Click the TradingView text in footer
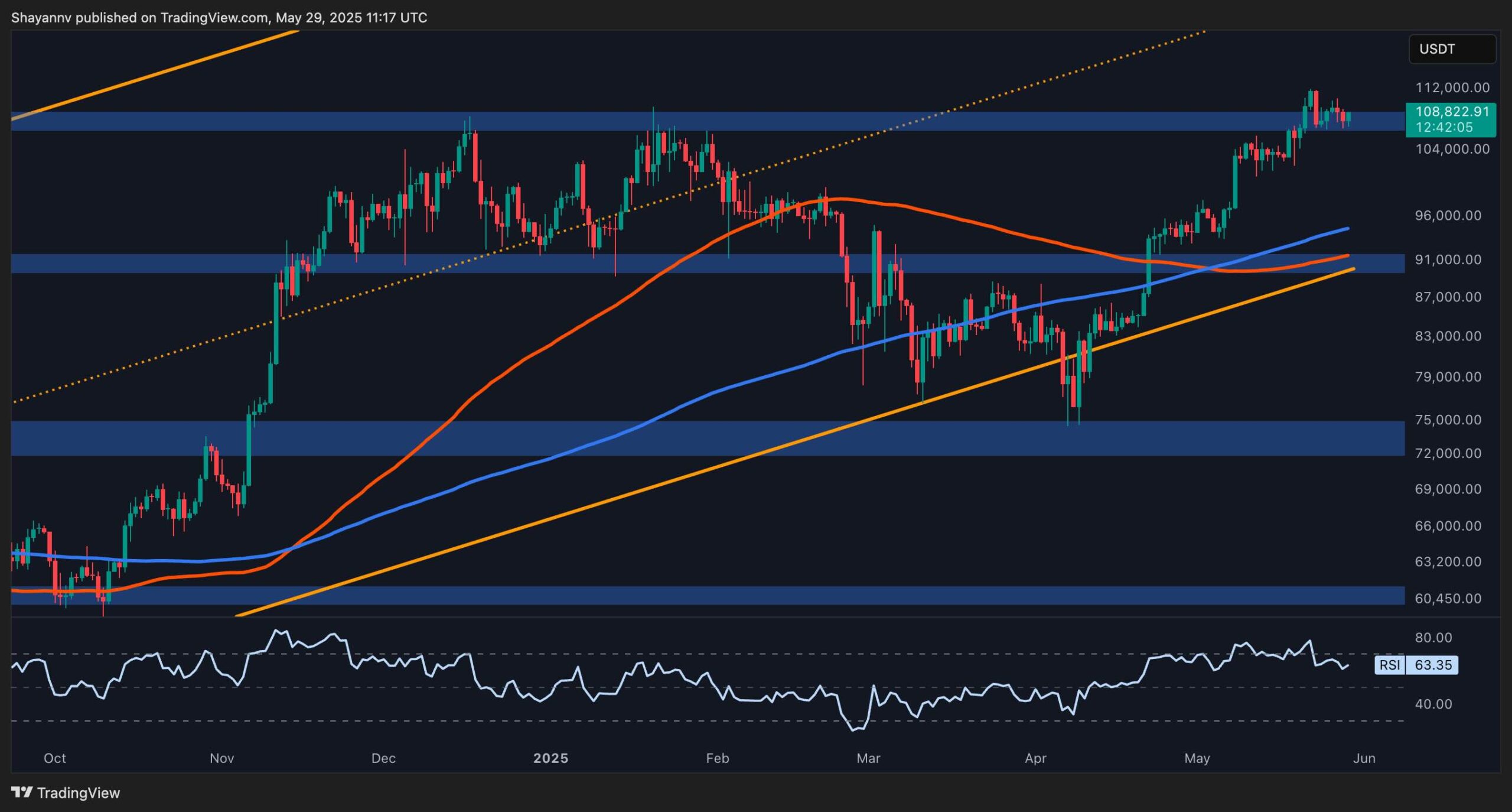 [x=78, y=792]
